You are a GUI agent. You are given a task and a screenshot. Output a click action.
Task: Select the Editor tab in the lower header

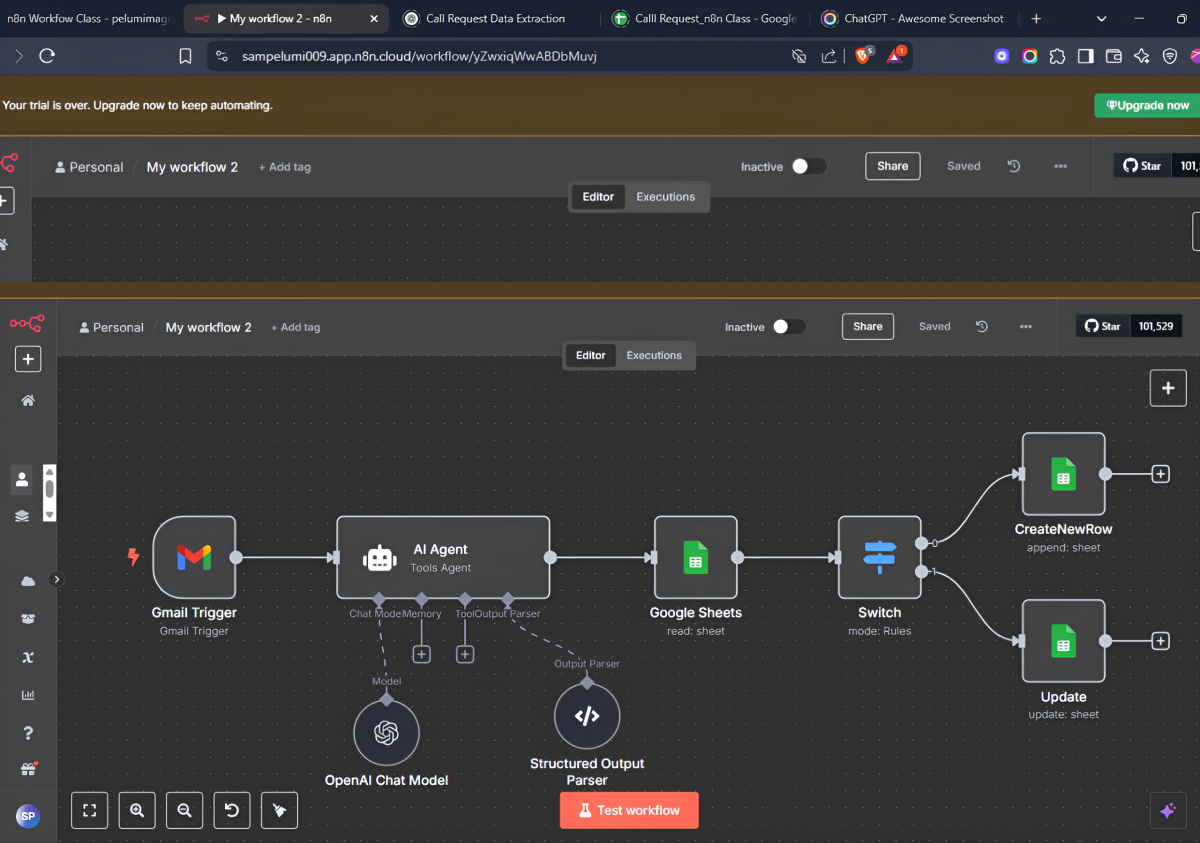pyautogui.click(x=591, y=355)
